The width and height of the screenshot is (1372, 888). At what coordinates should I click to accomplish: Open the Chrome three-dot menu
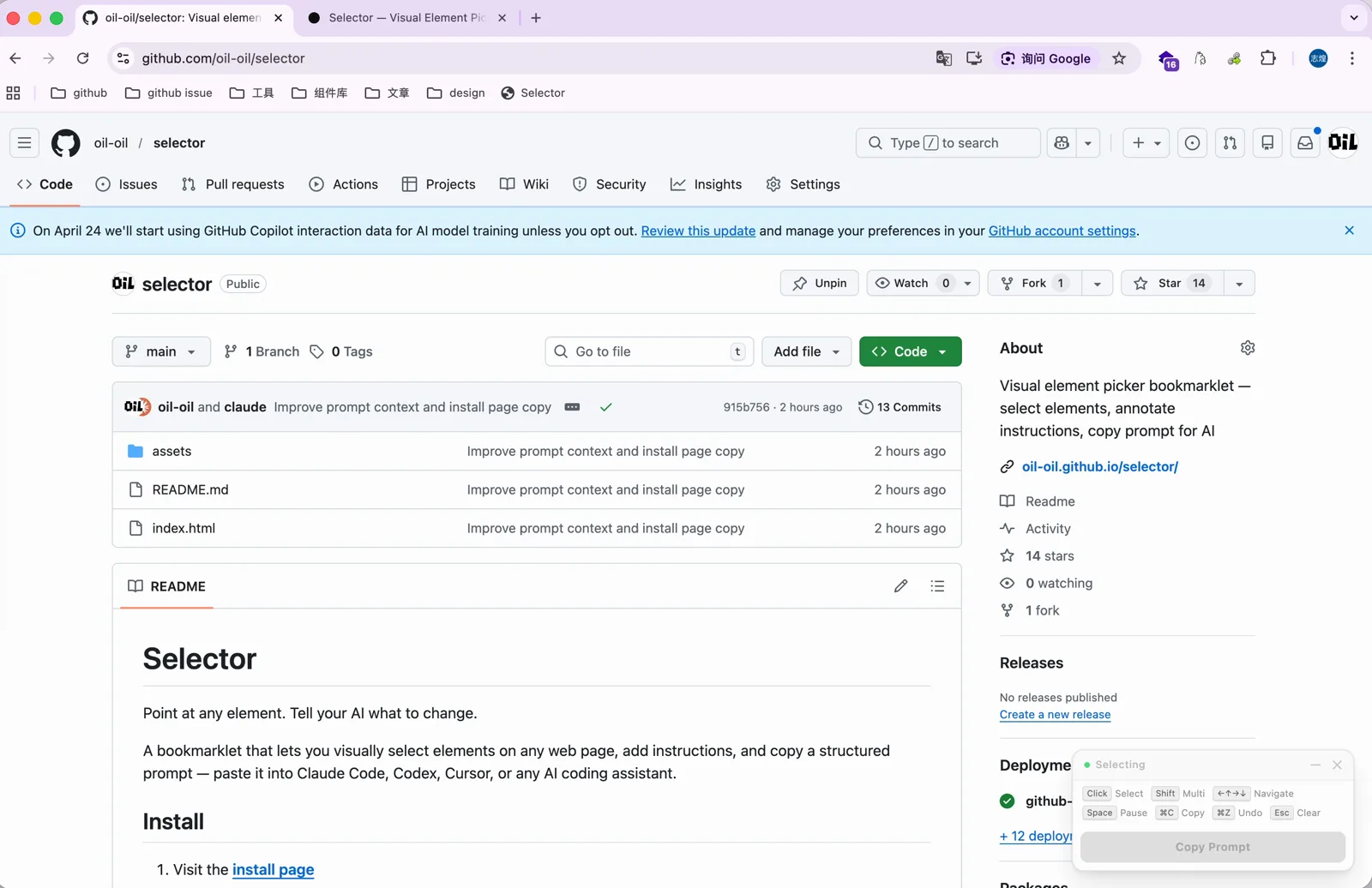coord(1352,58)
